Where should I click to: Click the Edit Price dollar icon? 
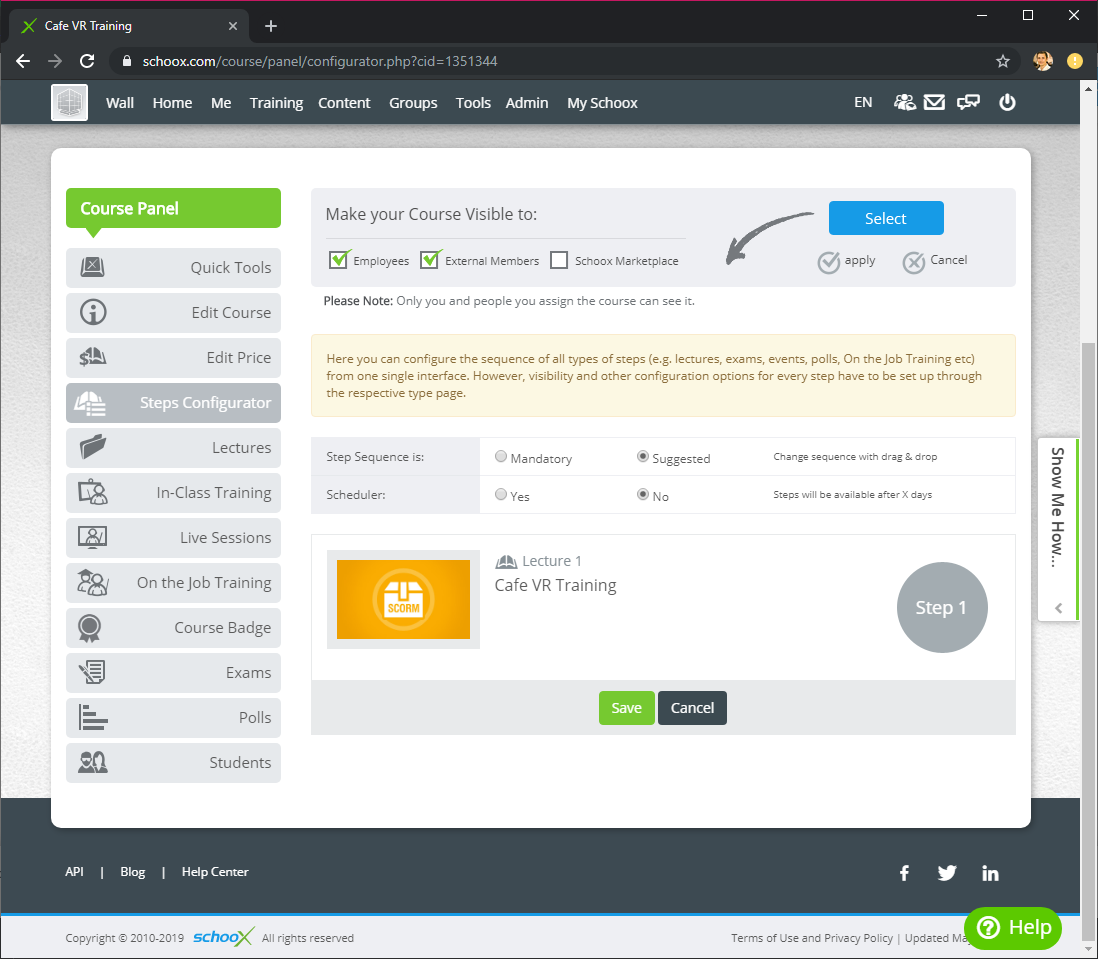coord(92,357)
